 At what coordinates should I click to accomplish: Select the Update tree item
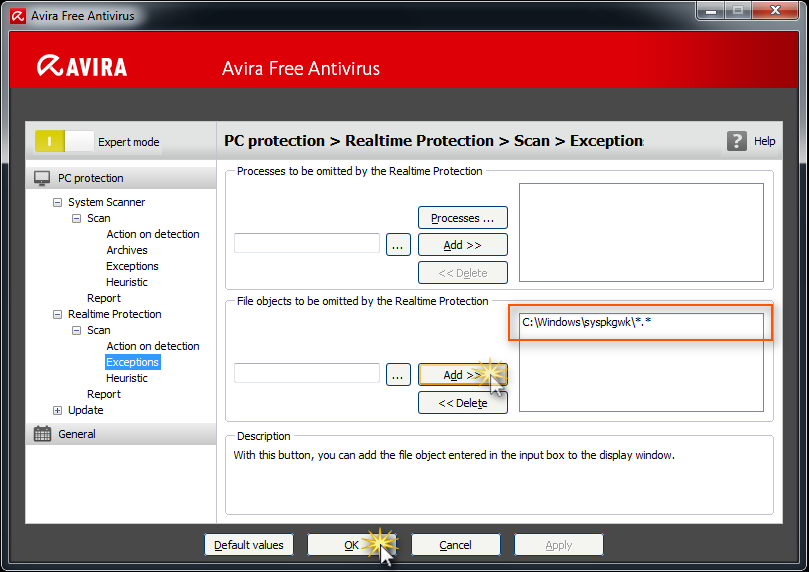tap(86, 410)
